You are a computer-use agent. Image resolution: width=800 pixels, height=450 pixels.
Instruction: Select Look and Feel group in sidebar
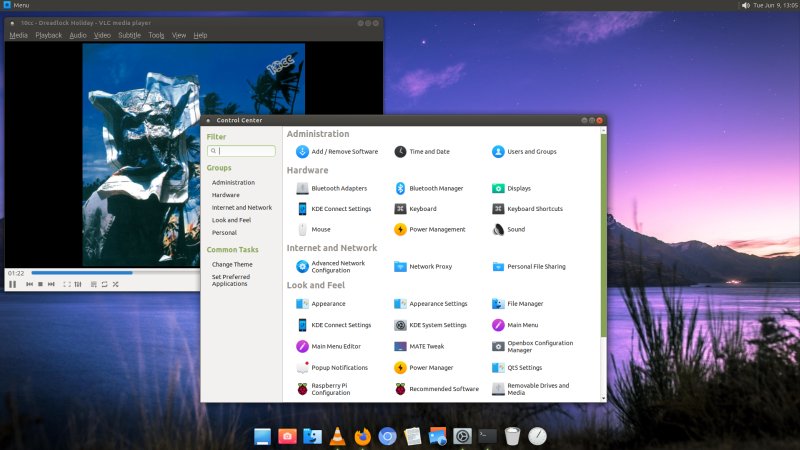[231, 220]
